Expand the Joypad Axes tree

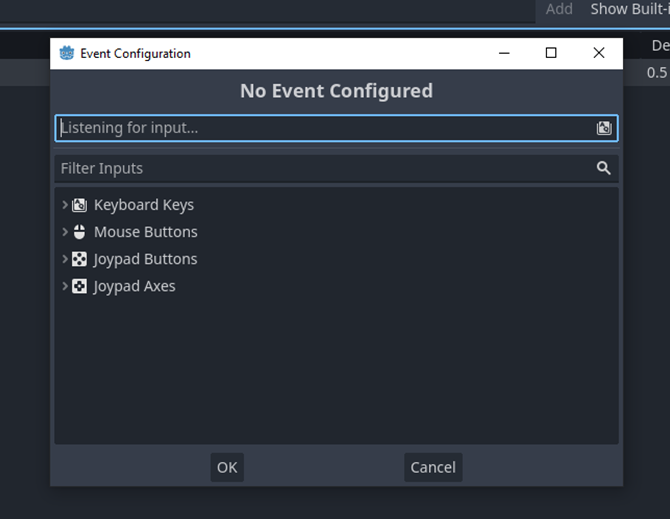65,286
